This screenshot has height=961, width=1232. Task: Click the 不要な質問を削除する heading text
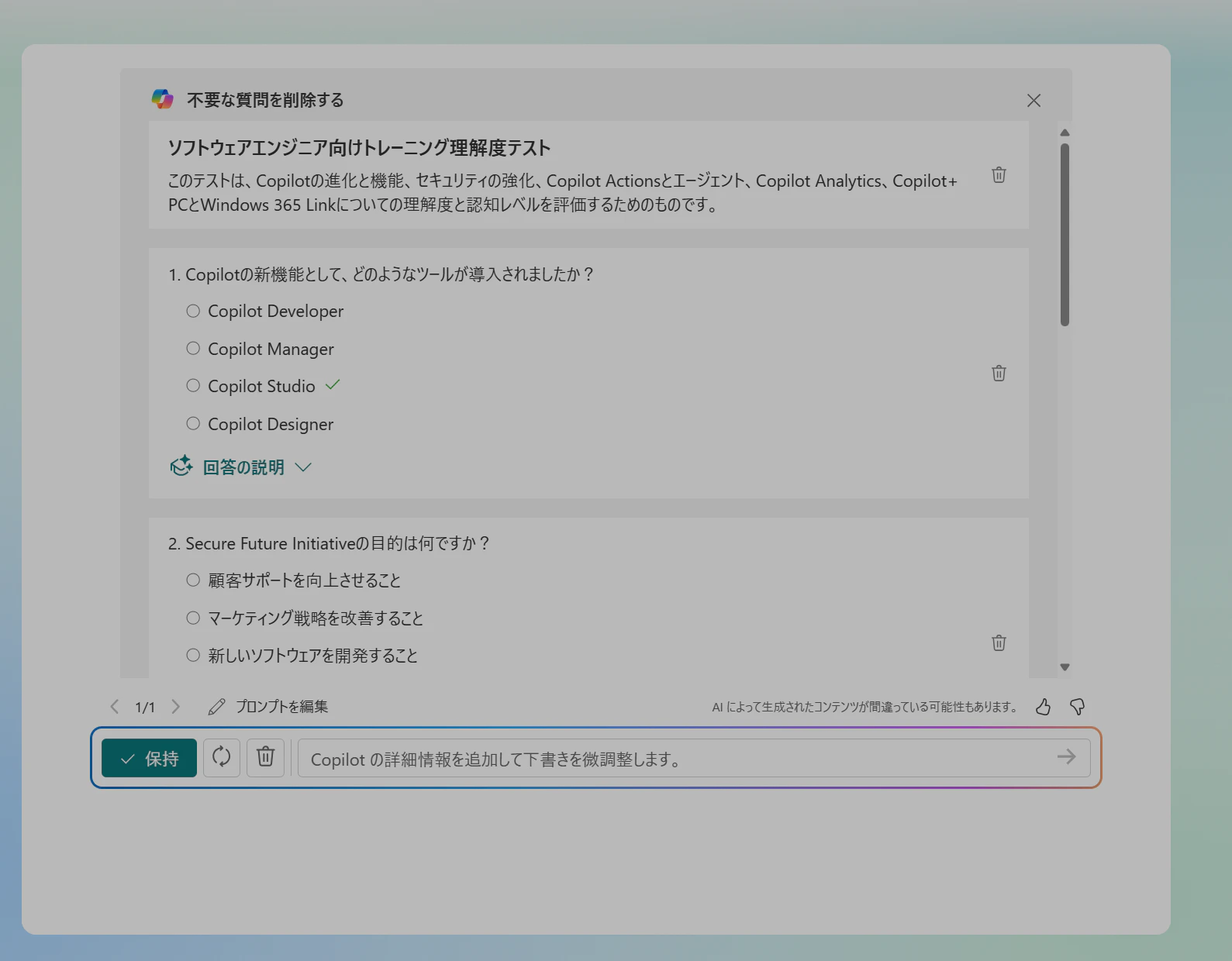[x=265, y=100]
